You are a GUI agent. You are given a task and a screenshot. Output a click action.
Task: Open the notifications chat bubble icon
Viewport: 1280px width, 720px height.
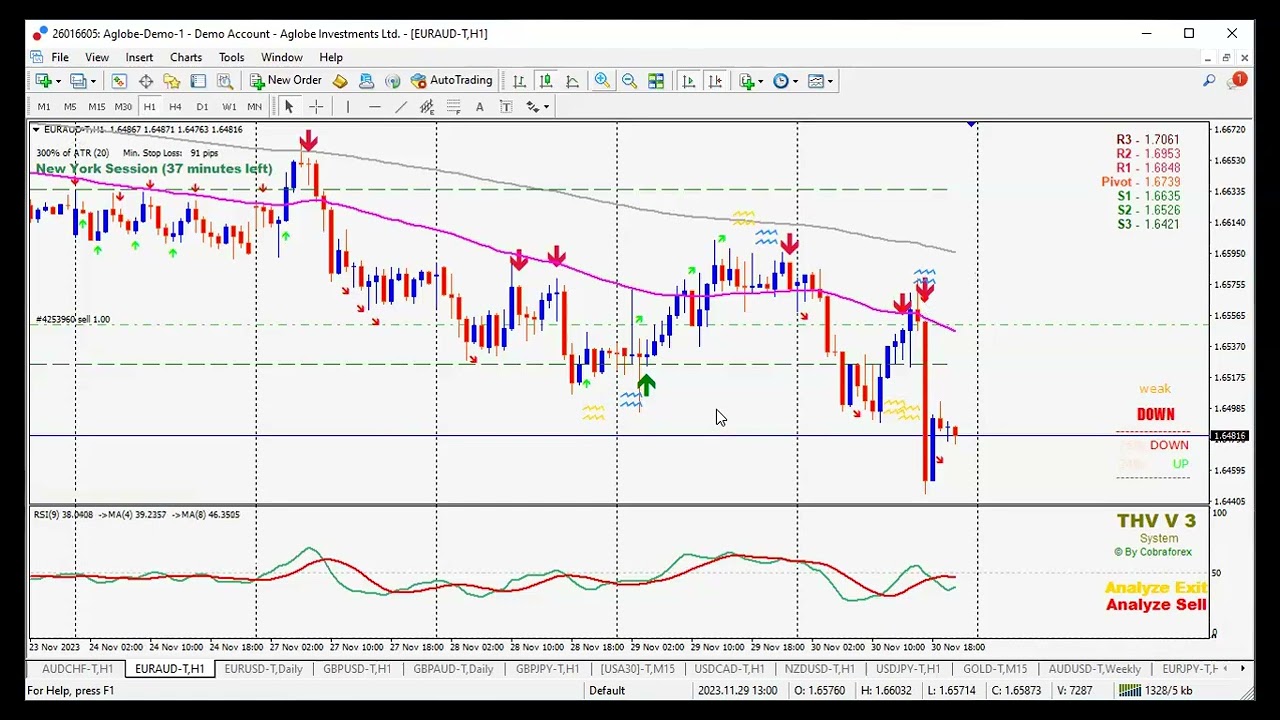click(1236, 81)
